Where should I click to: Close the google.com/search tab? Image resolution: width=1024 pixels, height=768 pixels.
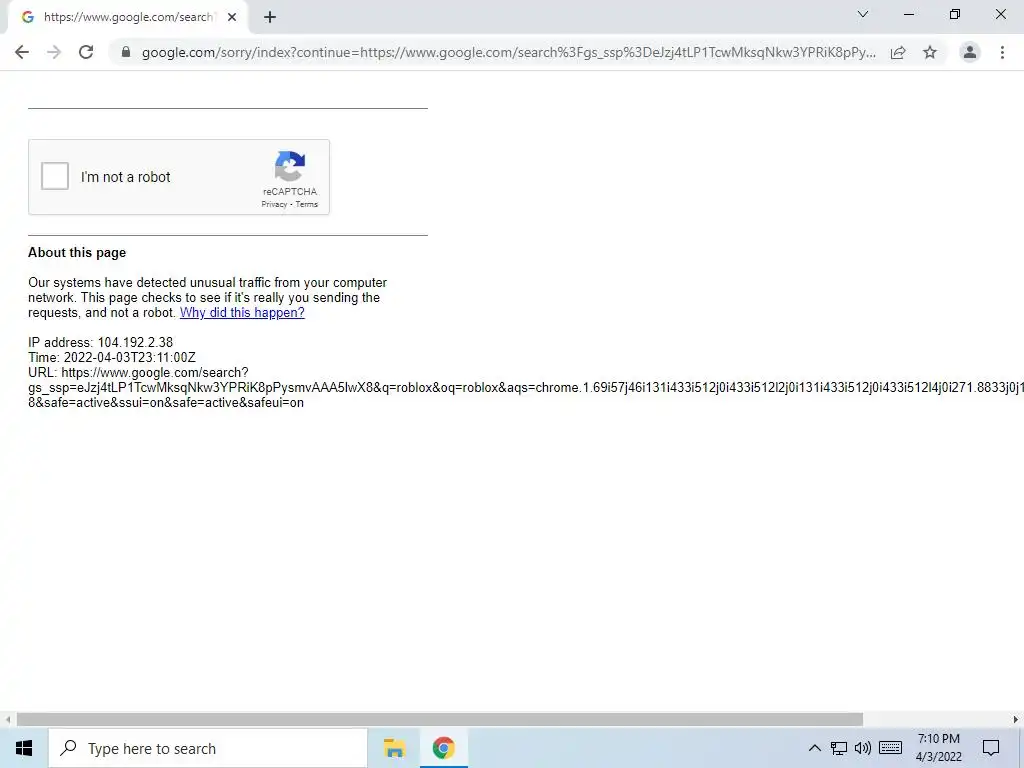click(x=232, y=17)
